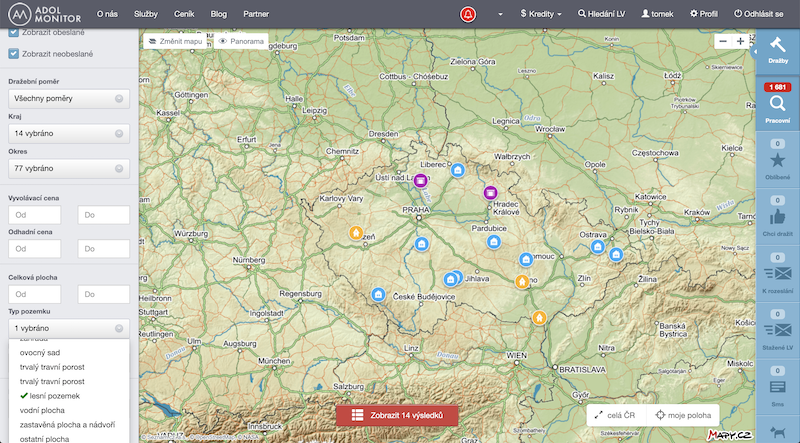800x443 pixels.
Task: Open the Chci dražit thumbs-up list
Action: pos(778,217)
